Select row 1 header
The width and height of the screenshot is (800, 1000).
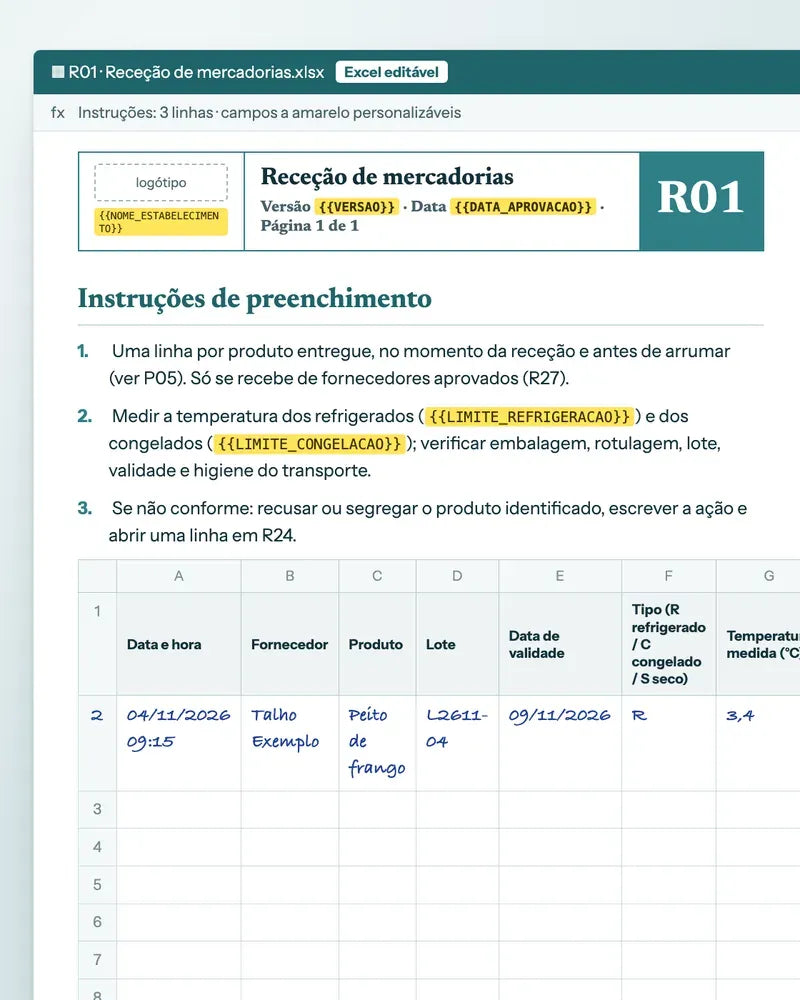click(98, 643)
